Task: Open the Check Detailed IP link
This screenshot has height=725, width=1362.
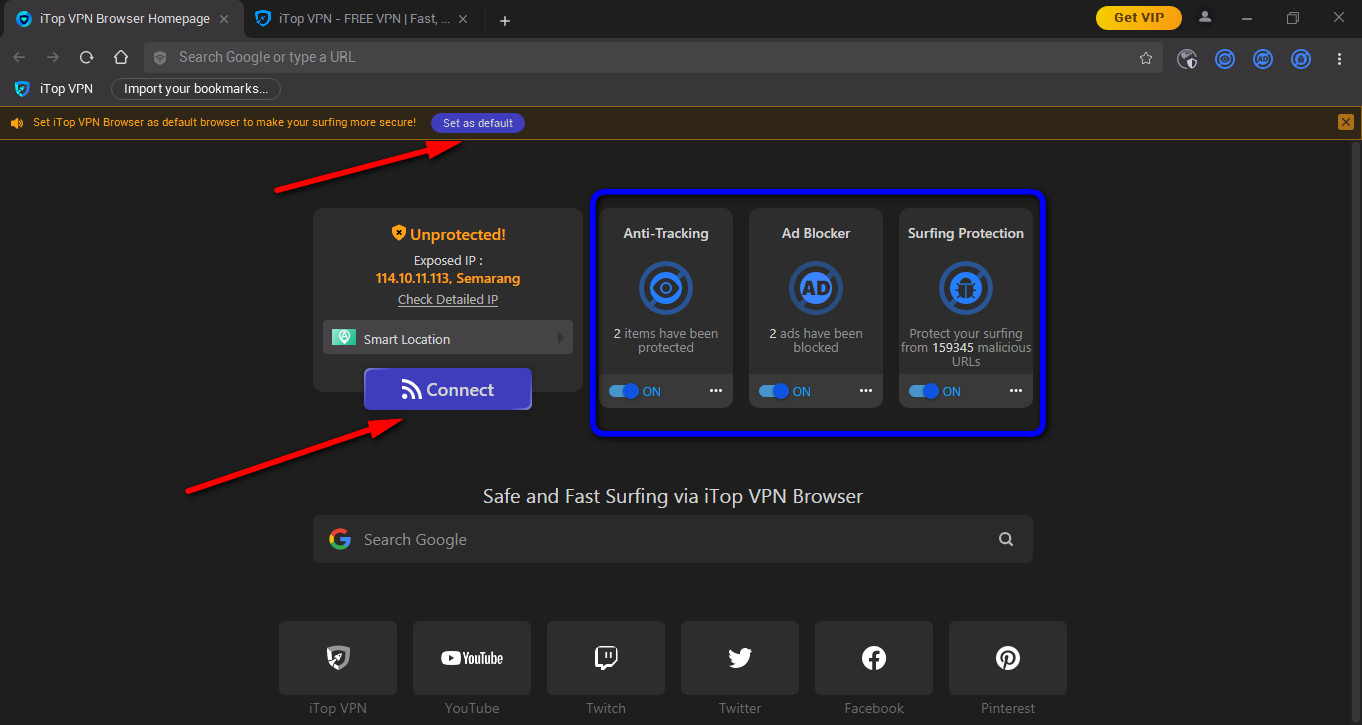Action: pyautogui.click(x=447, y=300)
